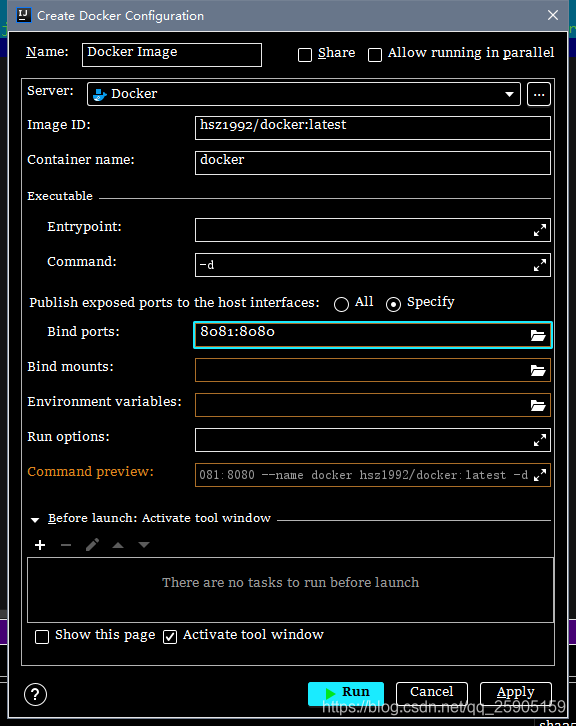The height and width of the screenshot is (726, 576).
Task: Remove before-launch task with minus icon
Action: click(66, 545)
